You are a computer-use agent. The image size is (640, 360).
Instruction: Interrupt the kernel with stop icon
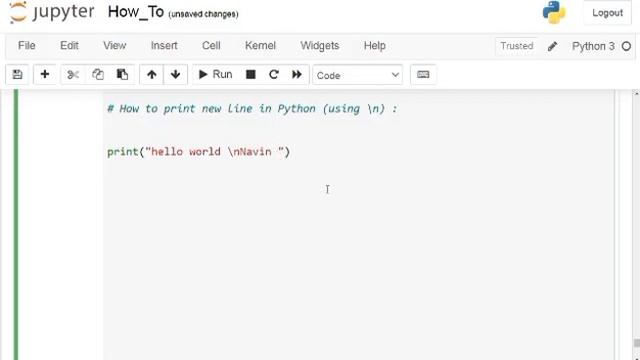251,75
